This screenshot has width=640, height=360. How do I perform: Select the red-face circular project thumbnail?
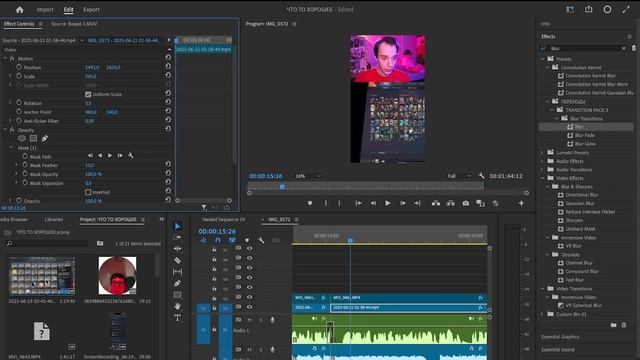pyautogui.click(x=117, y=276)
